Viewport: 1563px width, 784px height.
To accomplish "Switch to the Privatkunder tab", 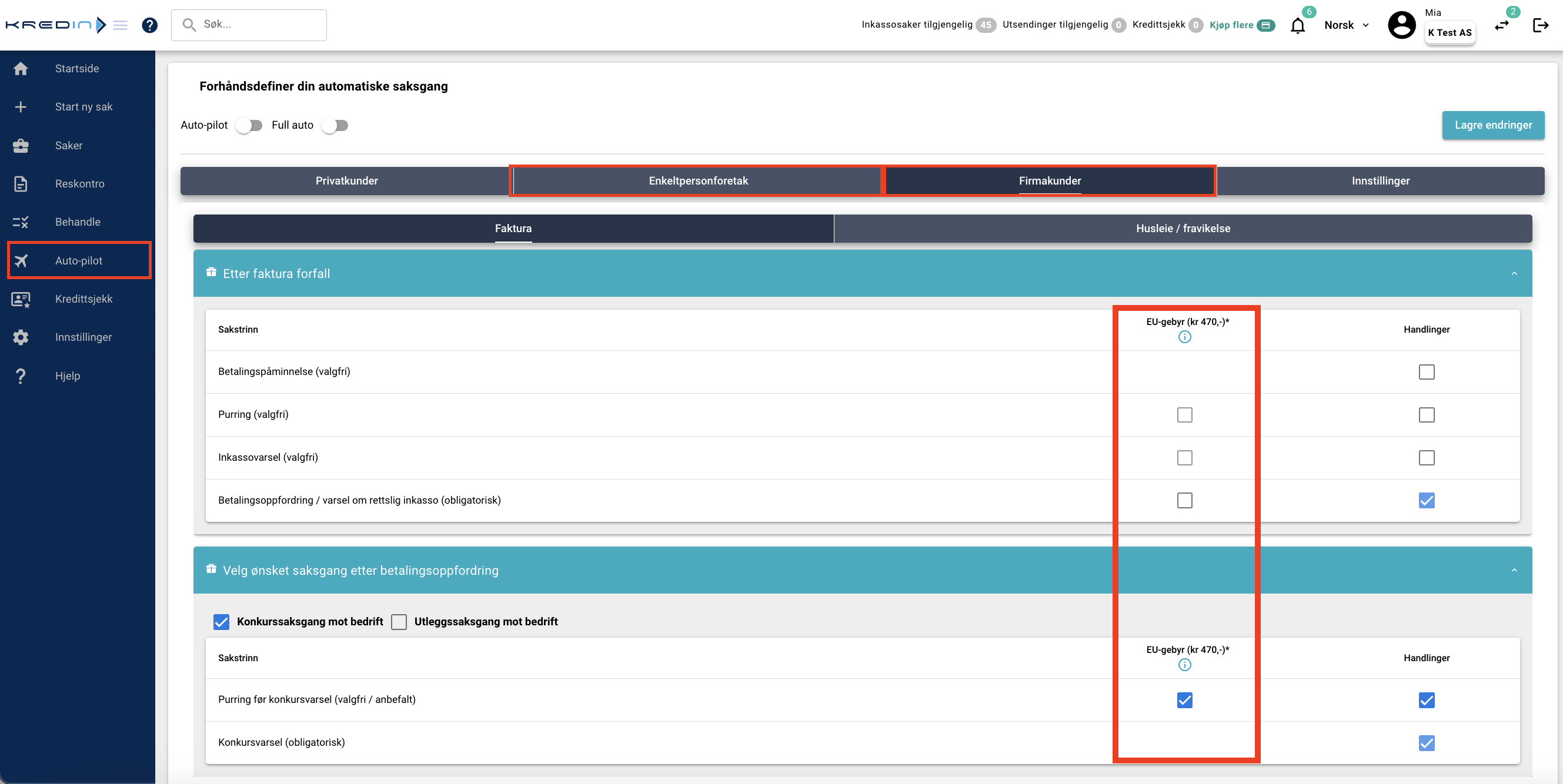I will (x=346, y=180).
